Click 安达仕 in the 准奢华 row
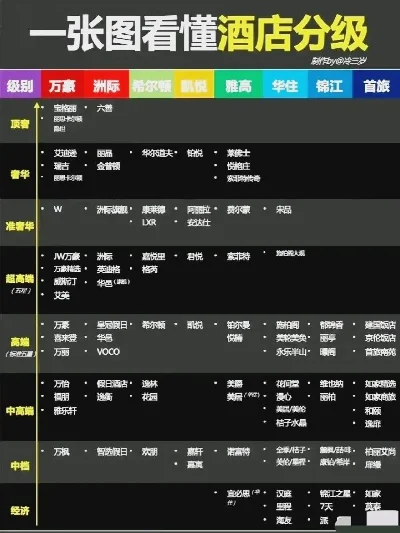 click(199, 223)
